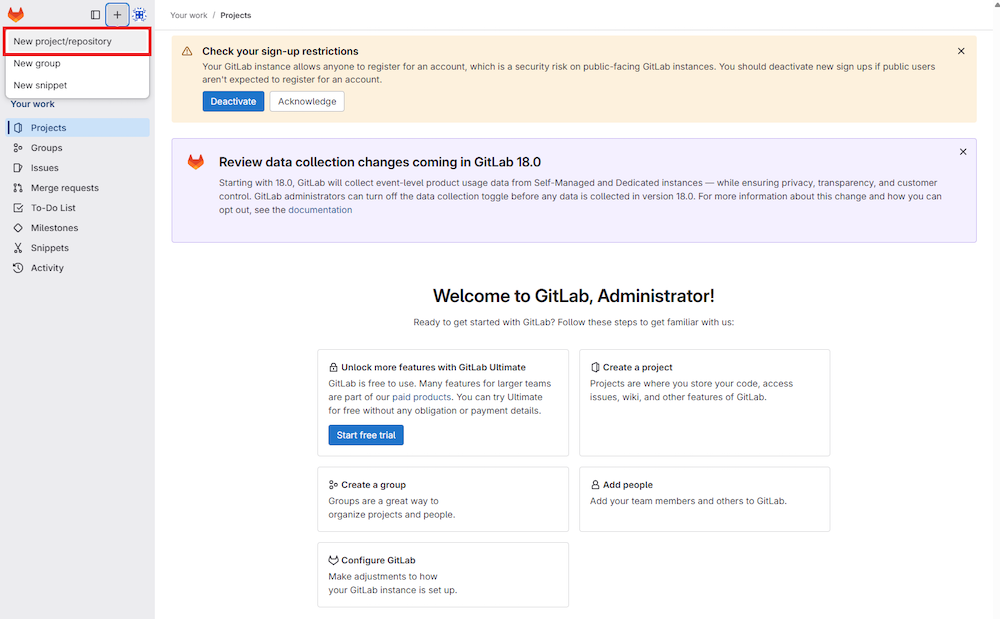Select the Milestones diamond icon
This screenshot has width=1000, height=619.
[x=18, y=227]
